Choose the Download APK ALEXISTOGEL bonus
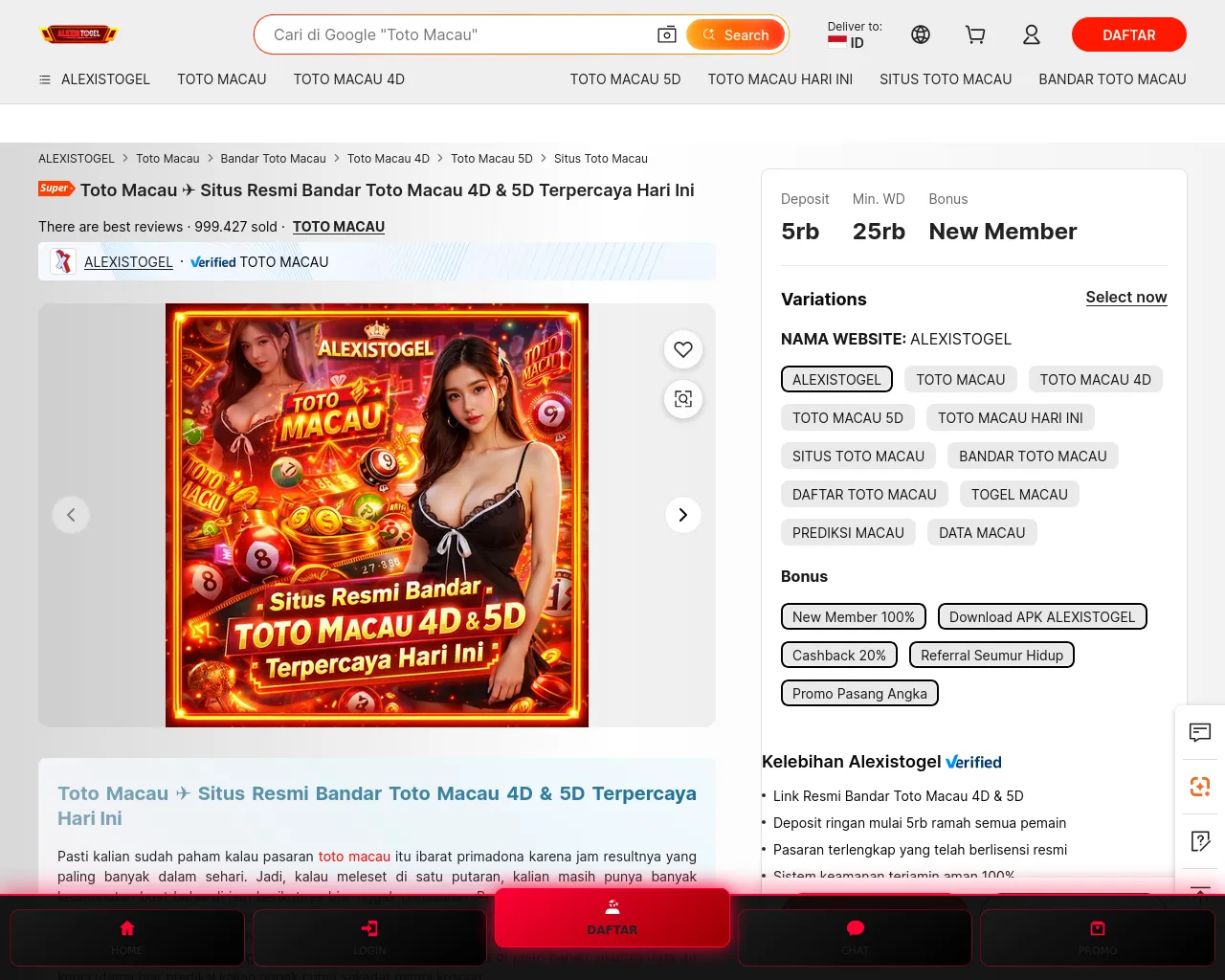 coord(1042,617)
